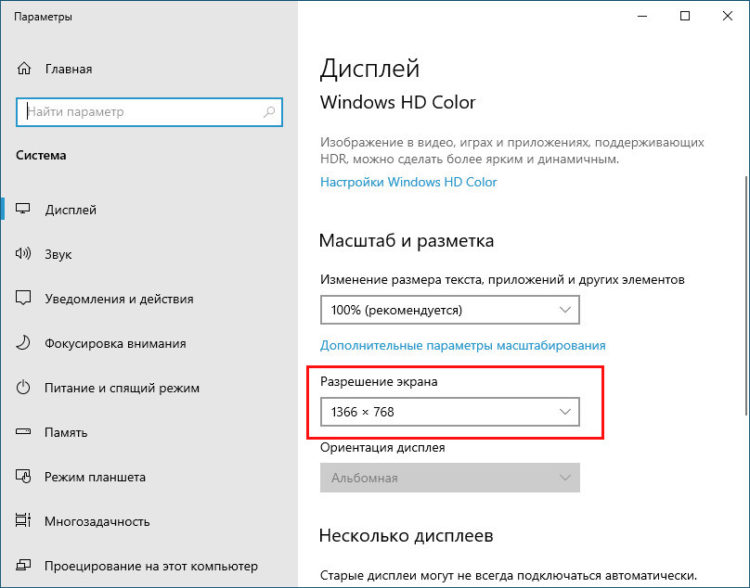Open the Tablet mode icon
Image resolution: width=750 pixels, height=588 pixels.
24,477
